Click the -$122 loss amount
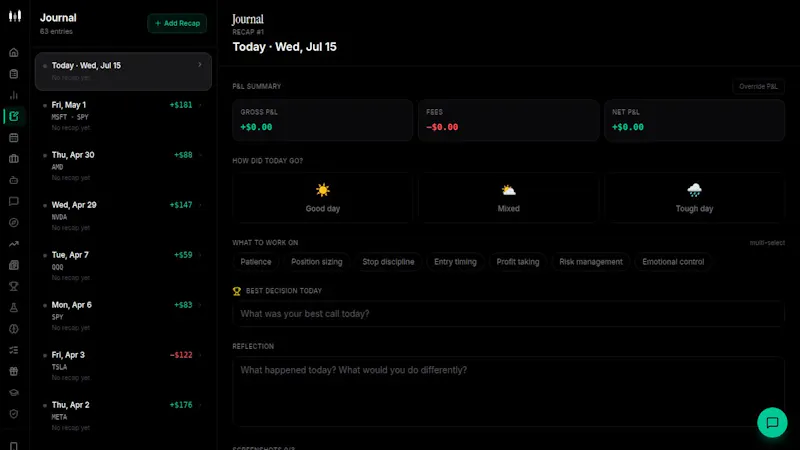Viewport: 800px width, 450px height. point(181,355)
